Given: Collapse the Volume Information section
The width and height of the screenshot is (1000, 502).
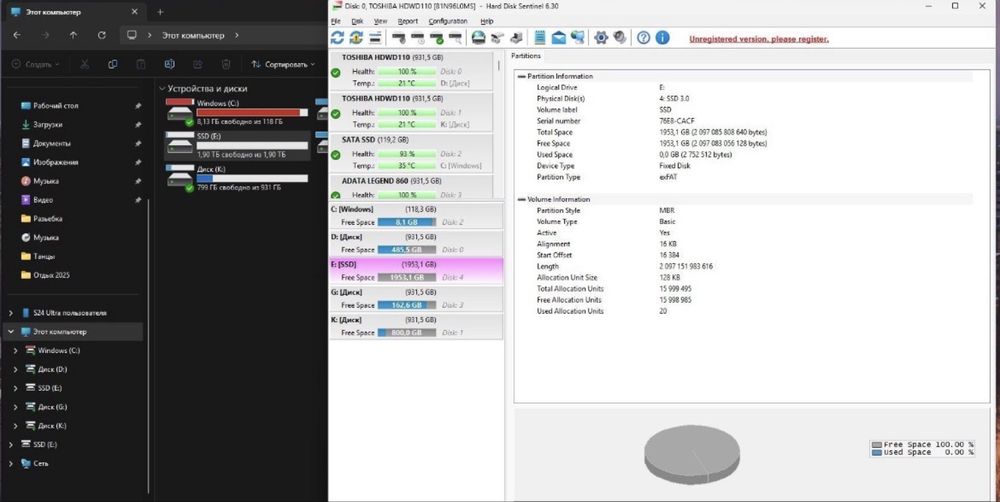Looking at the screenshot, I should (x=522, y=200).
